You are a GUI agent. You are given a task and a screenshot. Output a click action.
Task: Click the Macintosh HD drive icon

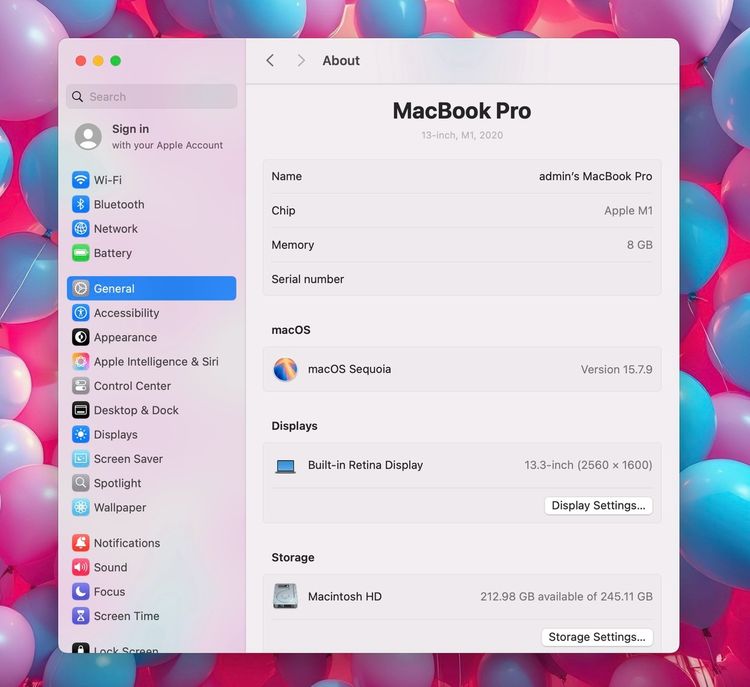(285, 596)
